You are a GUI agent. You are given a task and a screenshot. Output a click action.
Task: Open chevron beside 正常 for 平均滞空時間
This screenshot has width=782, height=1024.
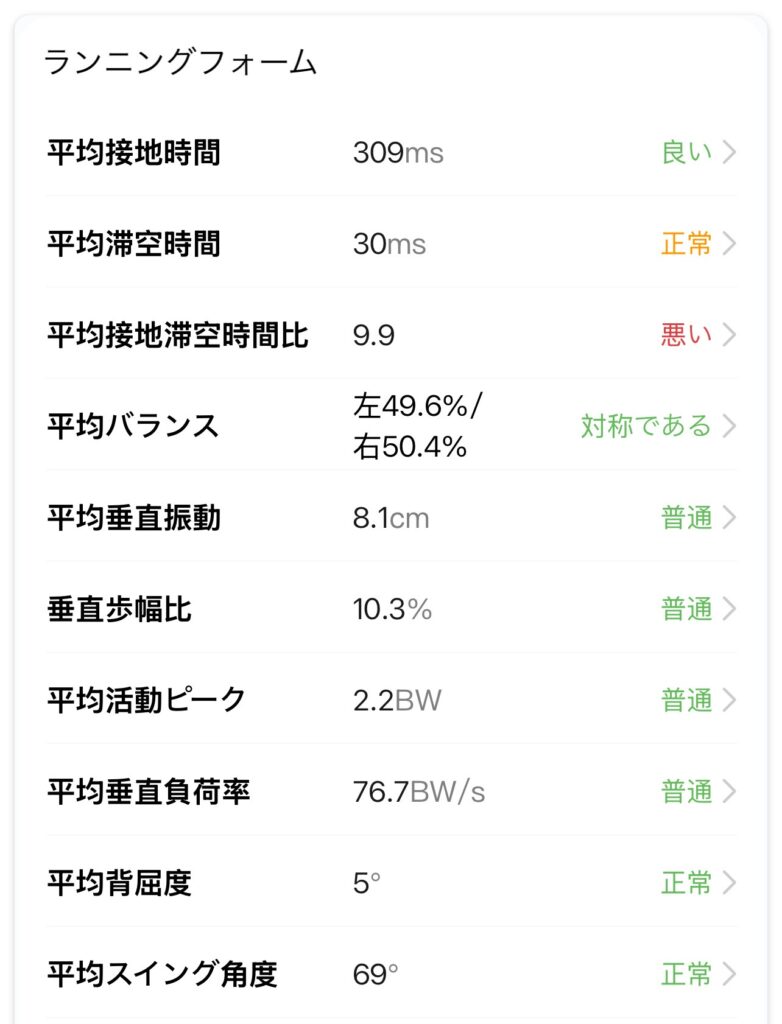(729, 244)
